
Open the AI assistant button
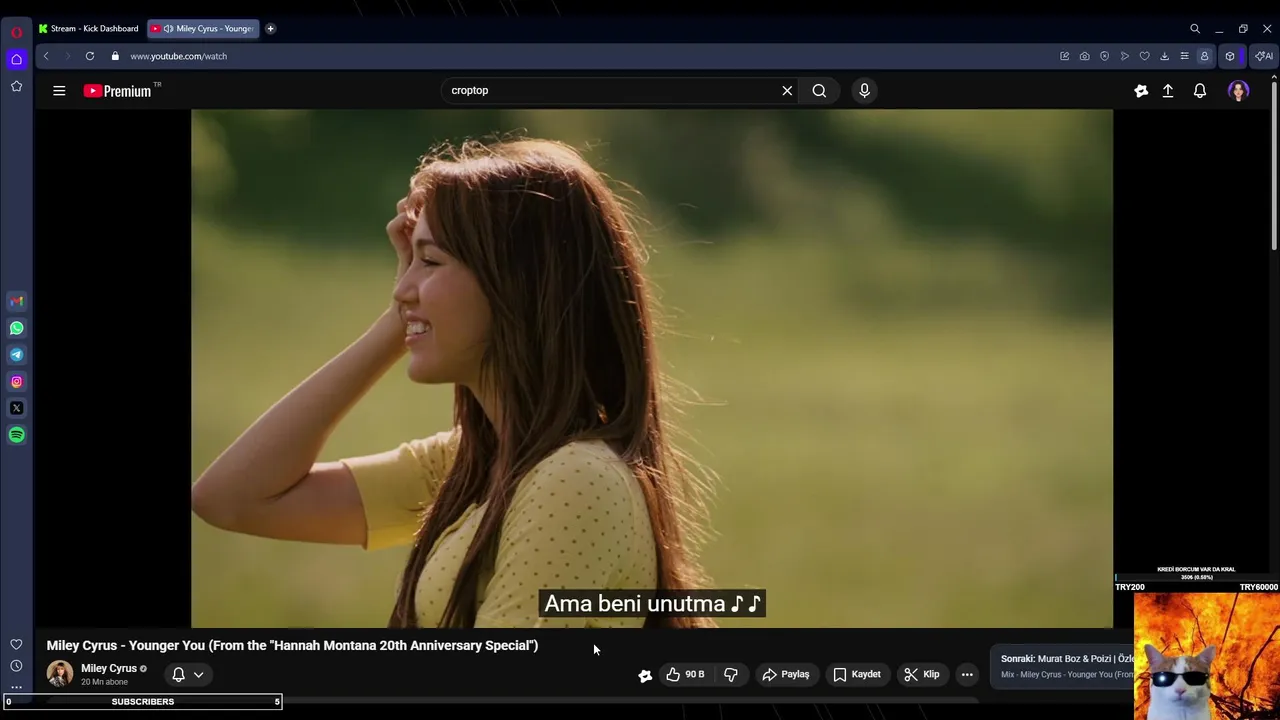tap(1264, 56)
